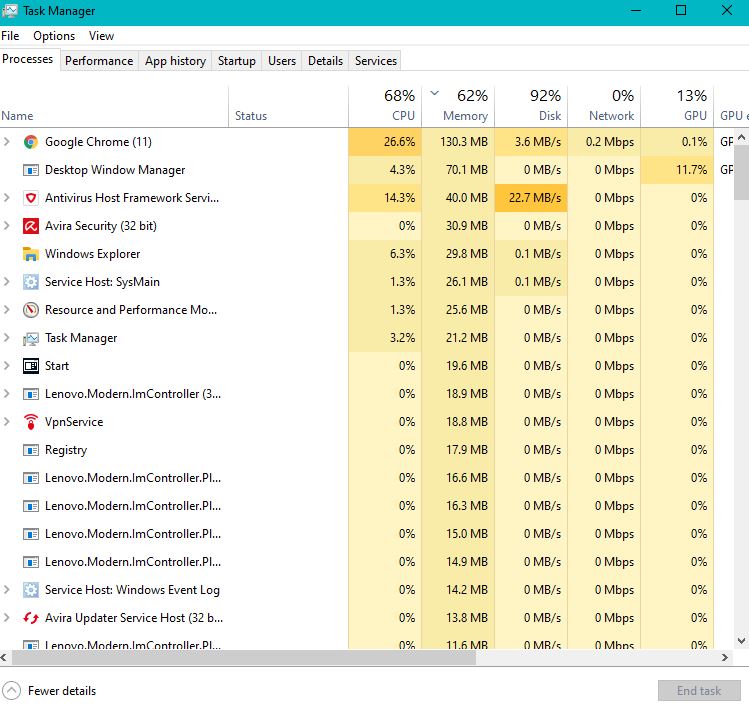Expand the Task Manager process group
This screenshot has height=715, width=749.
[7, 338]
